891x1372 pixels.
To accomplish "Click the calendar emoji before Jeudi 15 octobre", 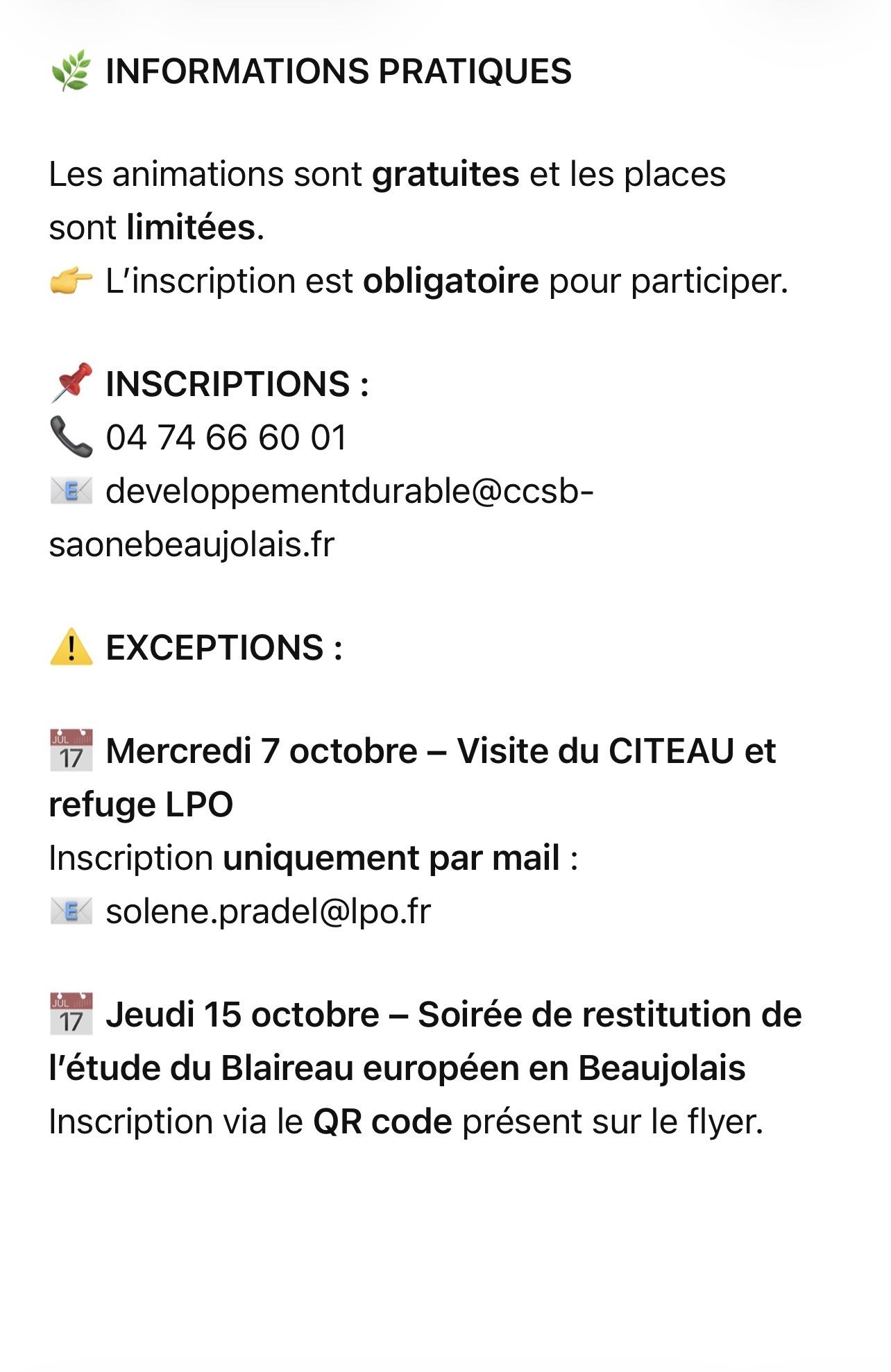I will click(x=71, y=1013).
